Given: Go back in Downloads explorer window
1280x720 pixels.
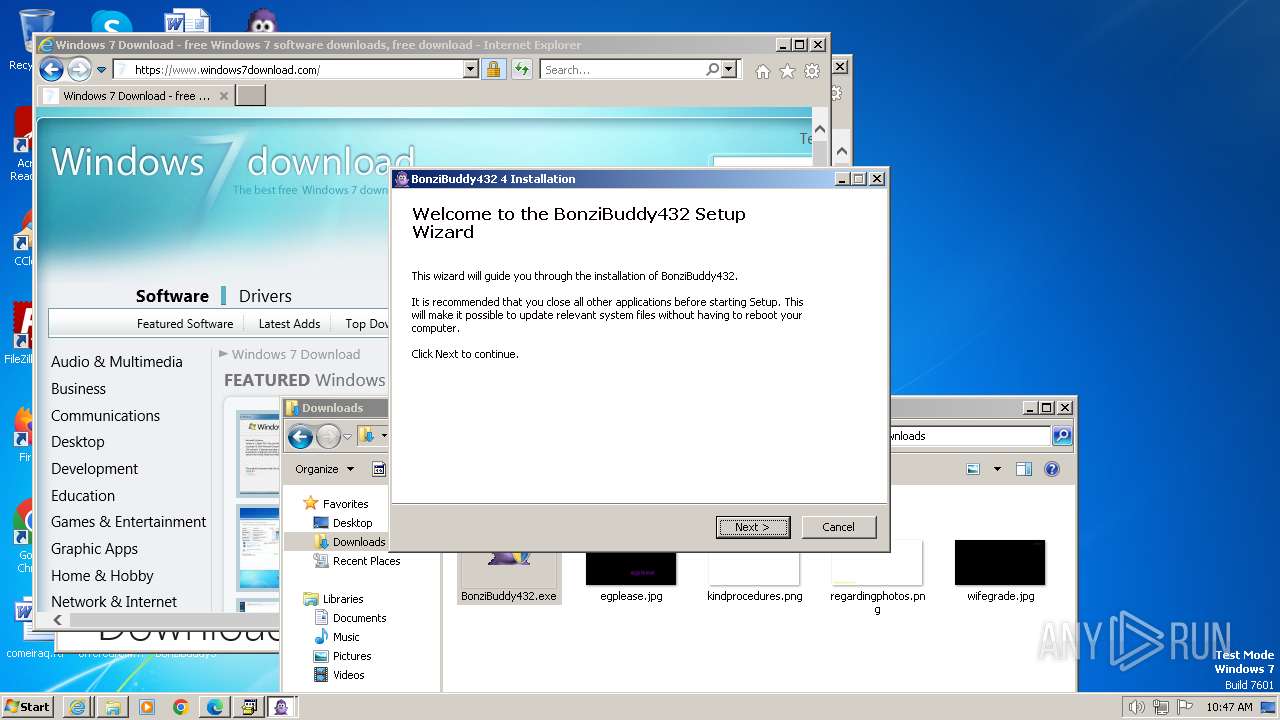Looking at the screenshot, I should tap(300, 436).
